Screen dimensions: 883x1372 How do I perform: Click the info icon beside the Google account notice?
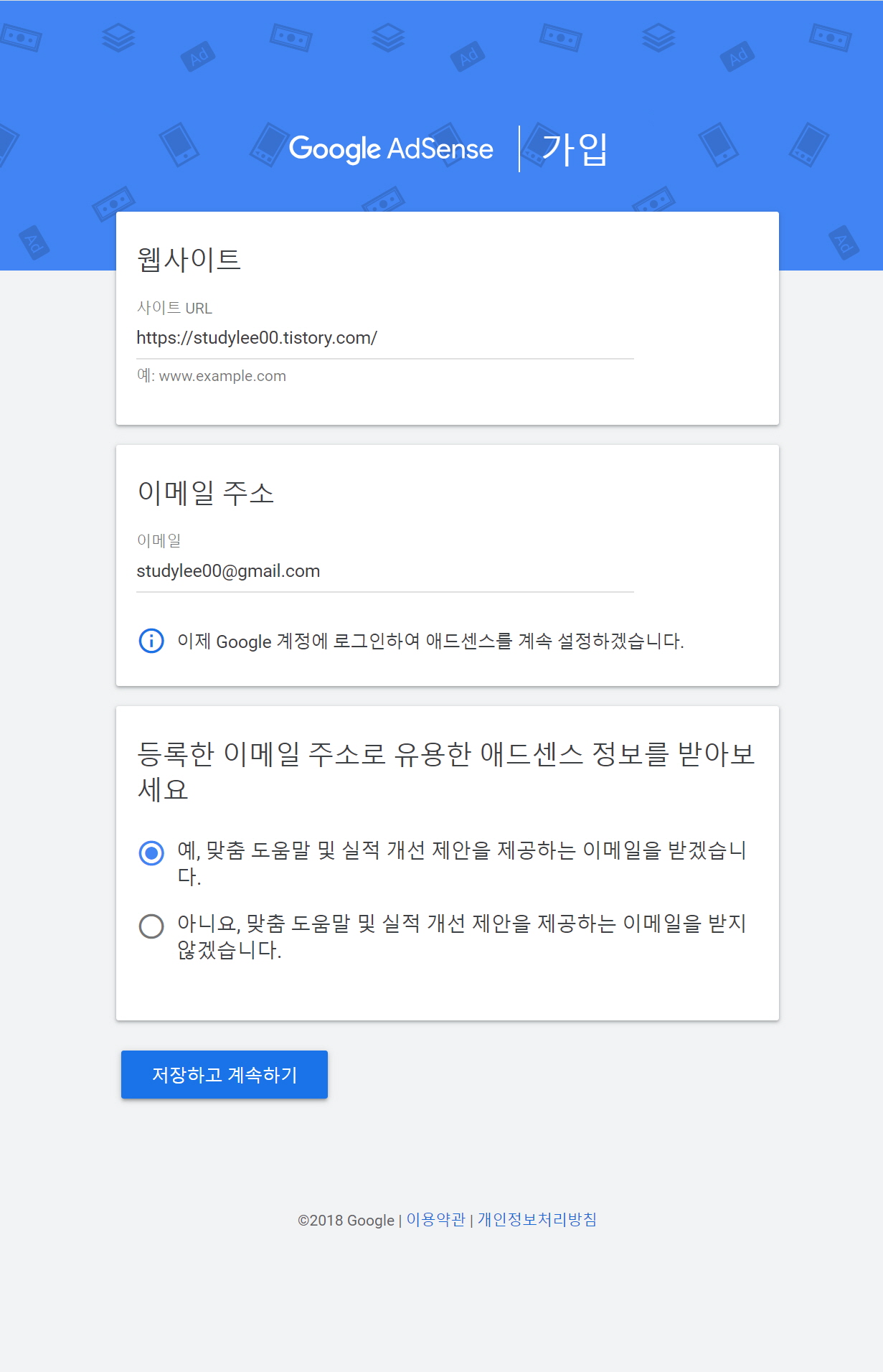[151, 640]
